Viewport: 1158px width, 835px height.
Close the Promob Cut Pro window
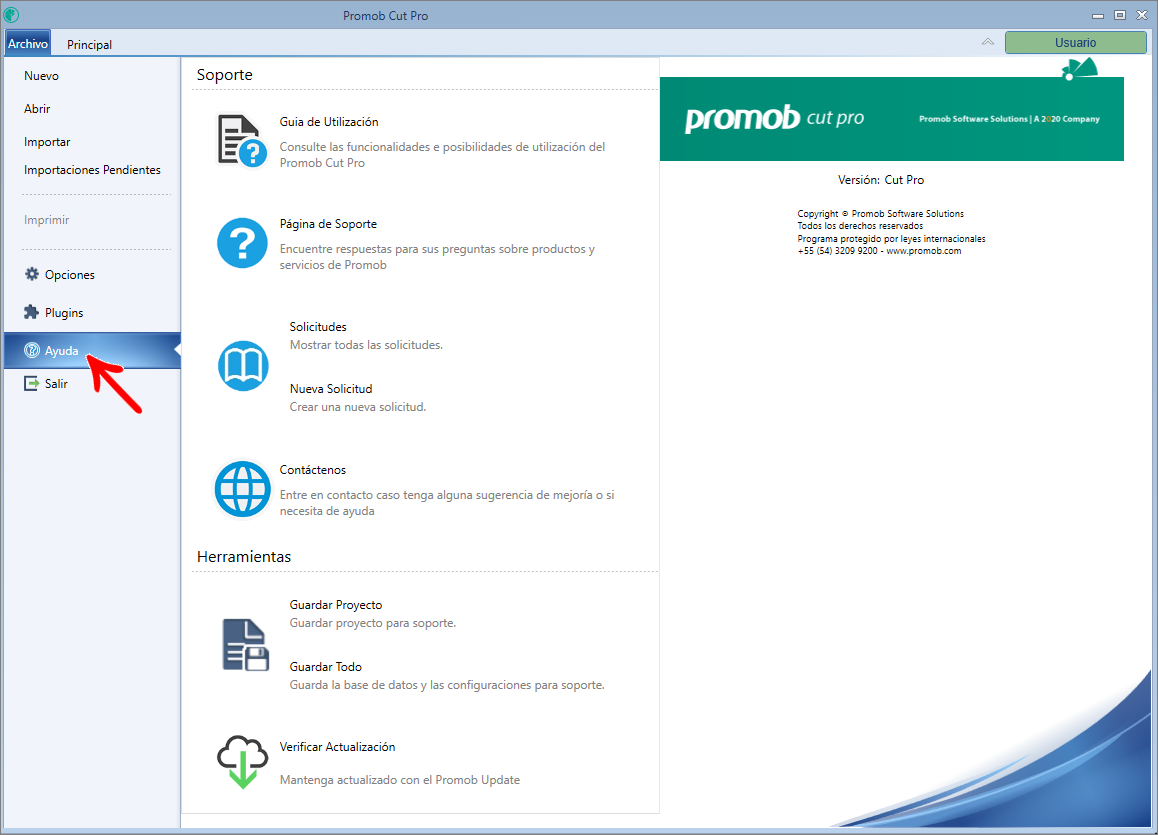pyautogui.click(x=1142, y=15)
